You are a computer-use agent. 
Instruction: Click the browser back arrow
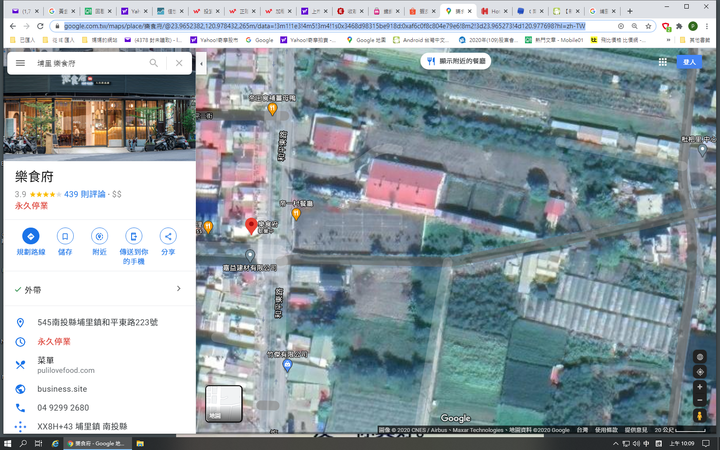[13, 26]
